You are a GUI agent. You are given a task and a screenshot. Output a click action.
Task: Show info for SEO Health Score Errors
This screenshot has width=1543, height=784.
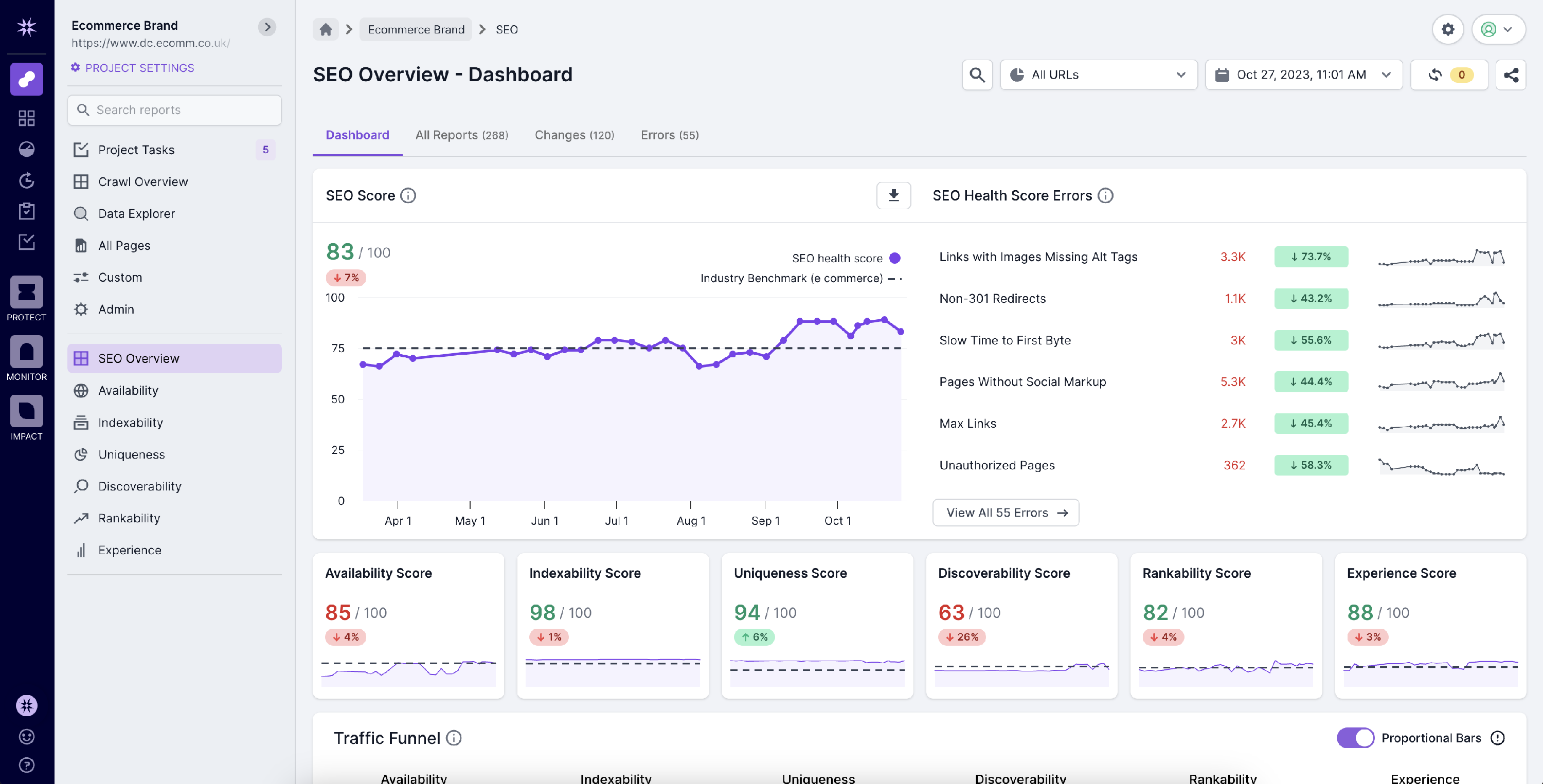[x=1106, y=196]
